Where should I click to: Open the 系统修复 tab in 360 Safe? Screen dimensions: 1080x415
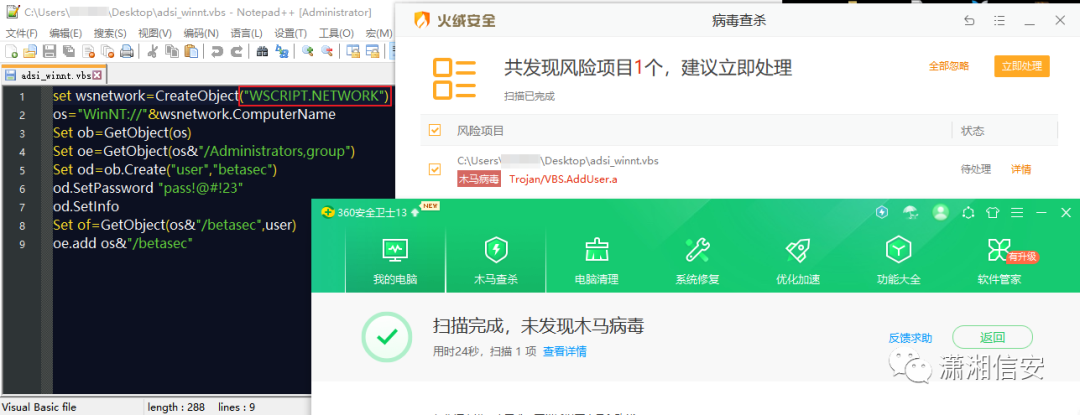pos(697,261)
